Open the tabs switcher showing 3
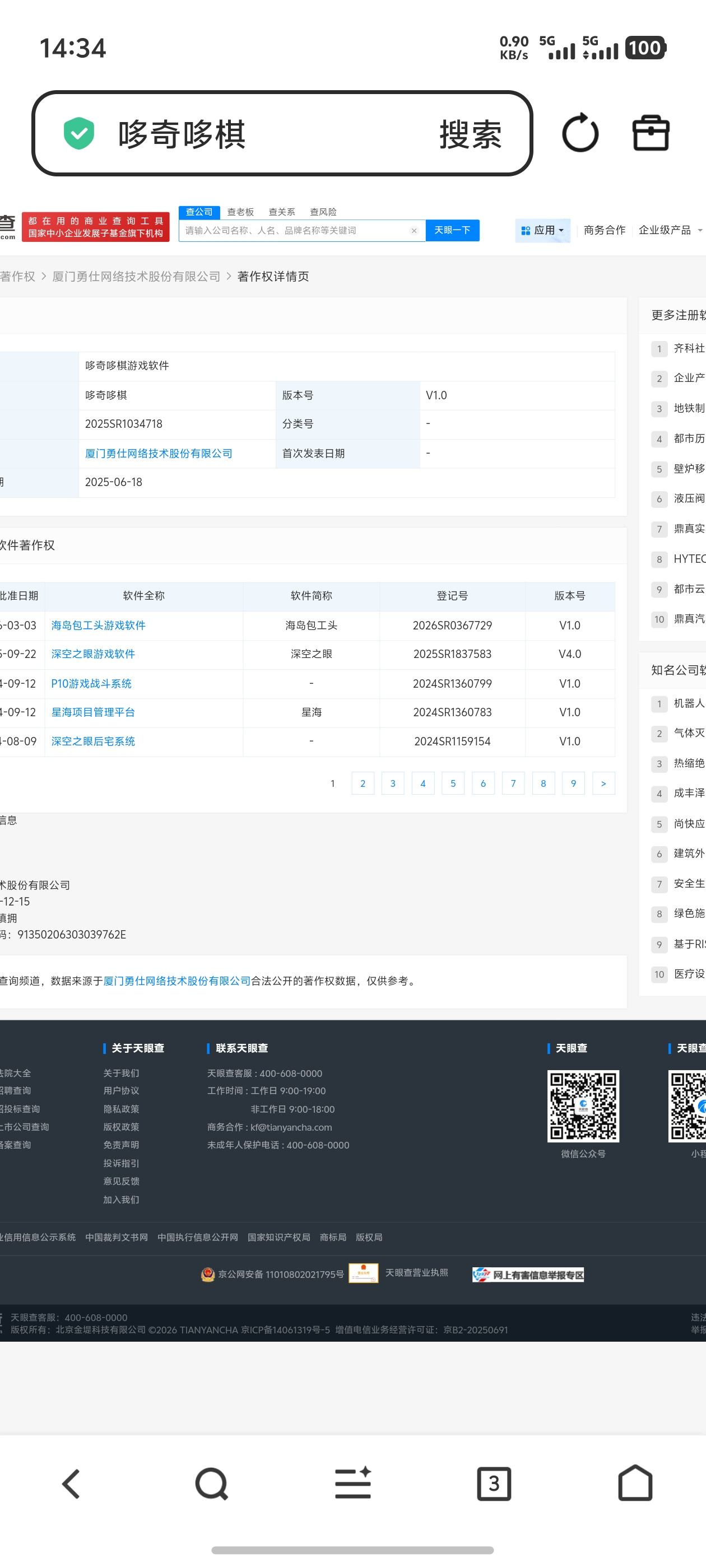This screenshot has height=1568, width=706. point(494,1483)
